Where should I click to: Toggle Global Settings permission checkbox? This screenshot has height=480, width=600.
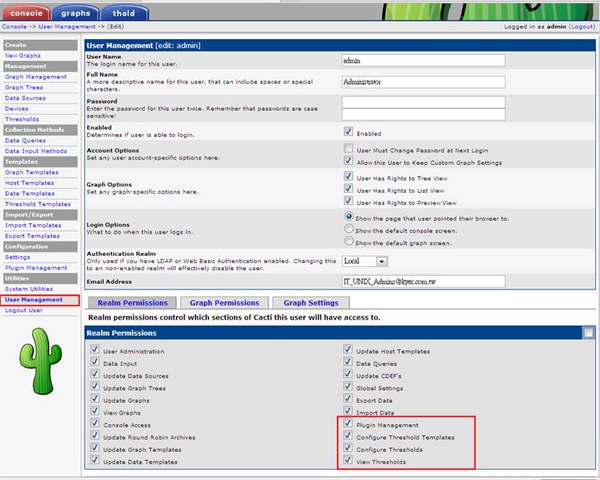tap(348, 386)
